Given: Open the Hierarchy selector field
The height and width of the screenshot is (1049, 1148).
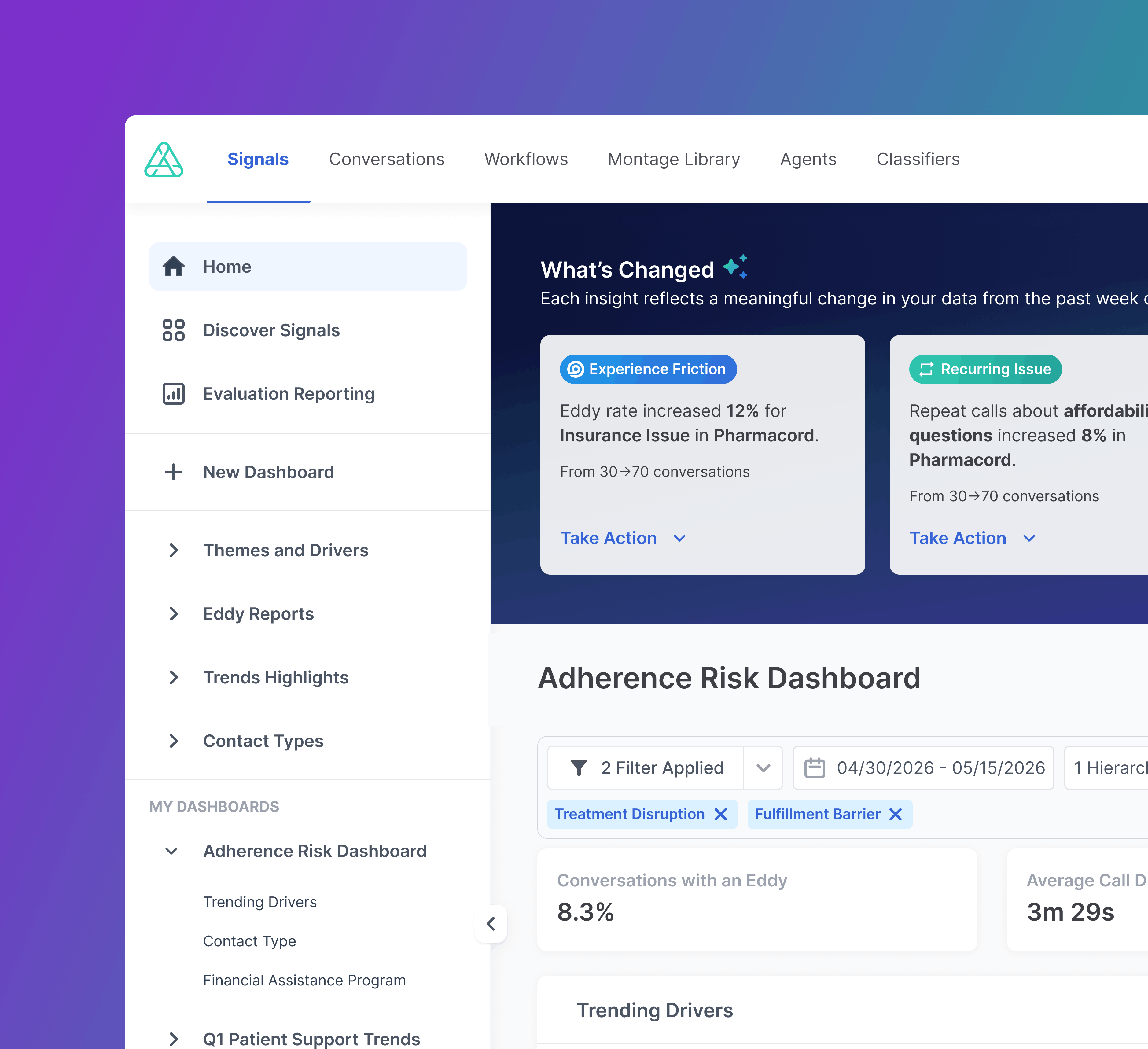Looking at the screenshot, I should (x=1106, y=768).
